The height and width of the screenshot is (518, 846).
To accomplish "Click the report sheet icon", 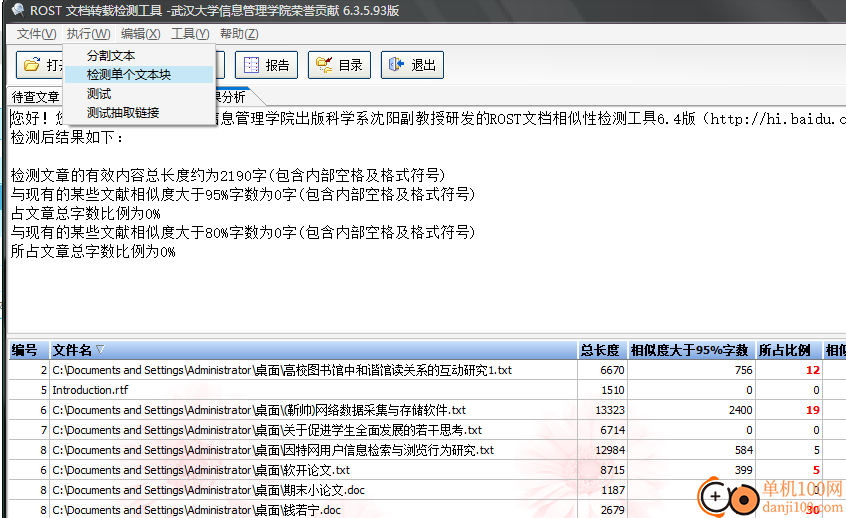I will [x=251, y=65].
